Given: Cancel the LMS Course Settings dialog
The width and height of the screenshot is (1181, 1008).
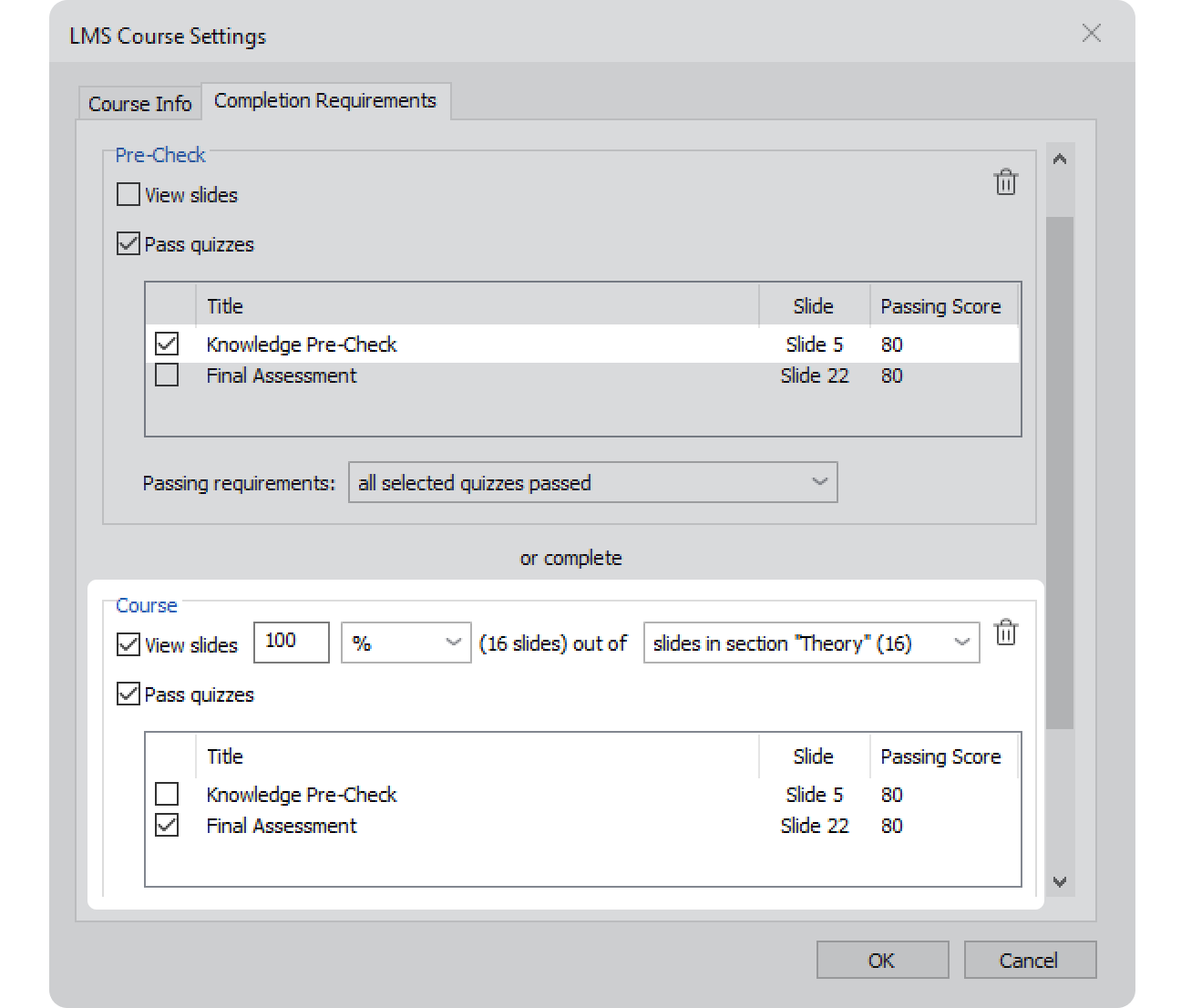Looking at the screenshot, I should (1030, 960).
